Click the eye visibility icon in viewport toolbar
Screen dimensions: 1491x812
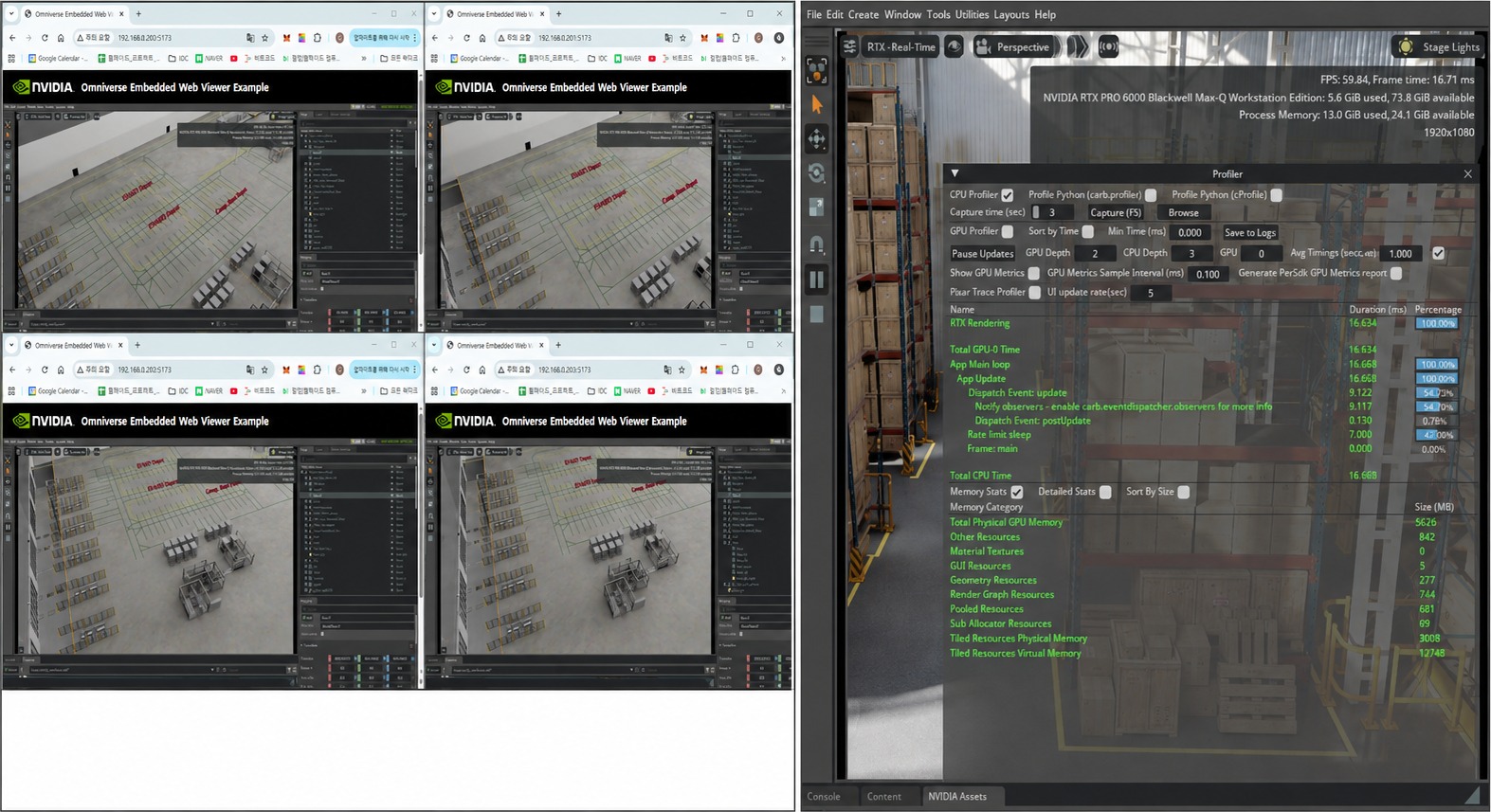pyautogui.click(x=955, y=46)
